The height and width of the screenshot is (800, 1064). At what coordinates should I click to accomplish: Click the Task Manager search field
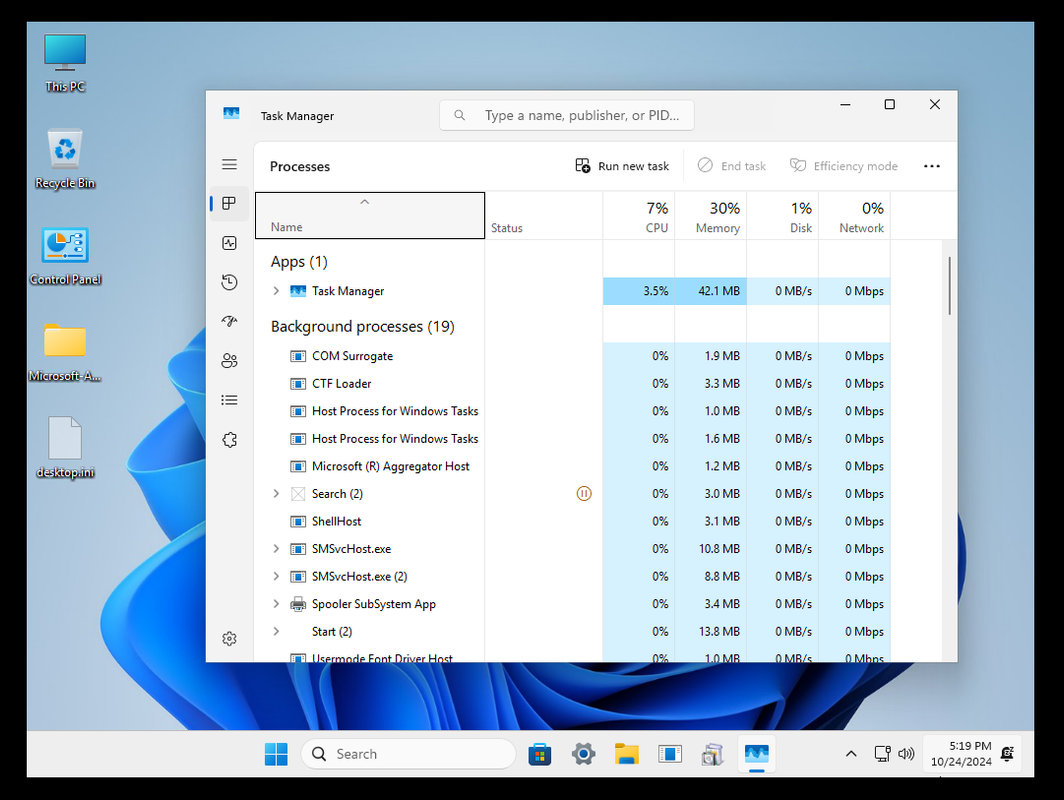[x=567, y=115]
